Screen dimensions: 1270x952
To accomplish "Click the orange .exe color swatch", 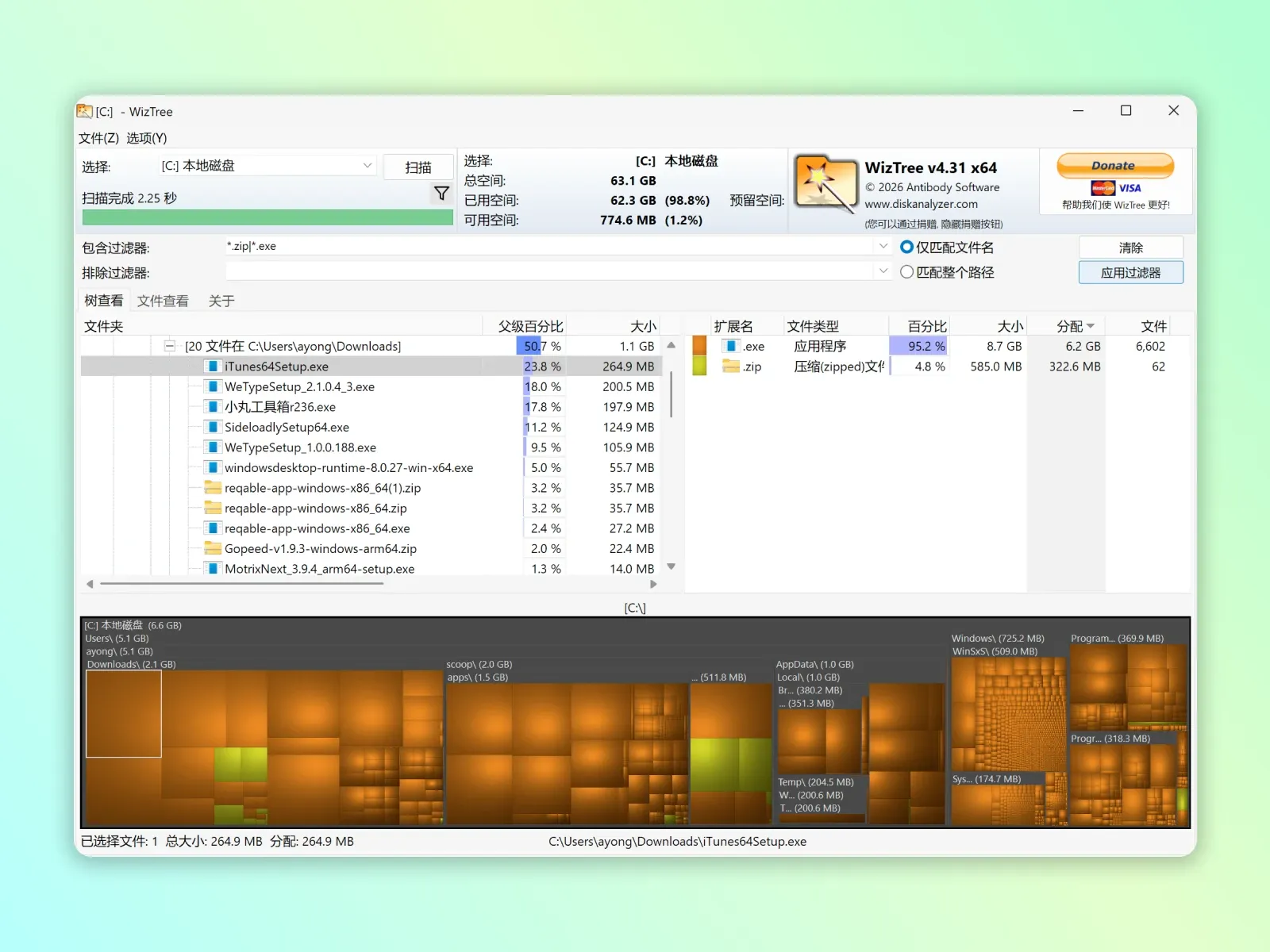I will [699, 346].
